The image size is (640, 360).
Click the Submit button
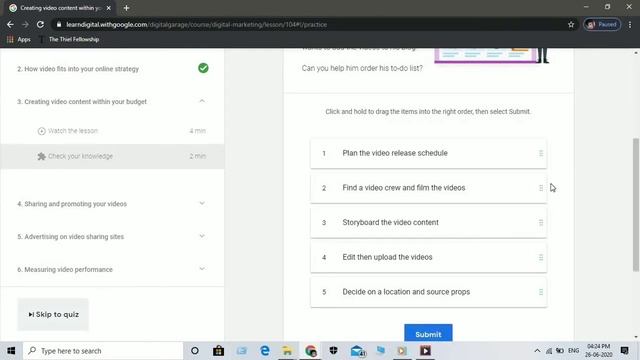click(428, 333)
